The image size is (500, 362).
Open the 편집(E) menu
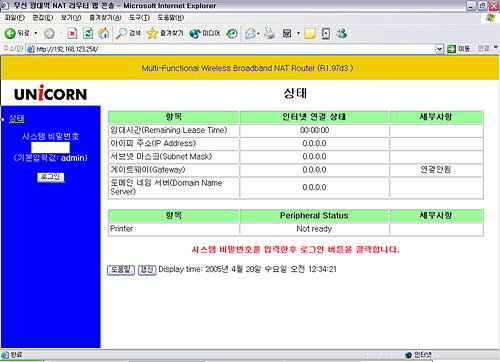click(x=43, y=18)
